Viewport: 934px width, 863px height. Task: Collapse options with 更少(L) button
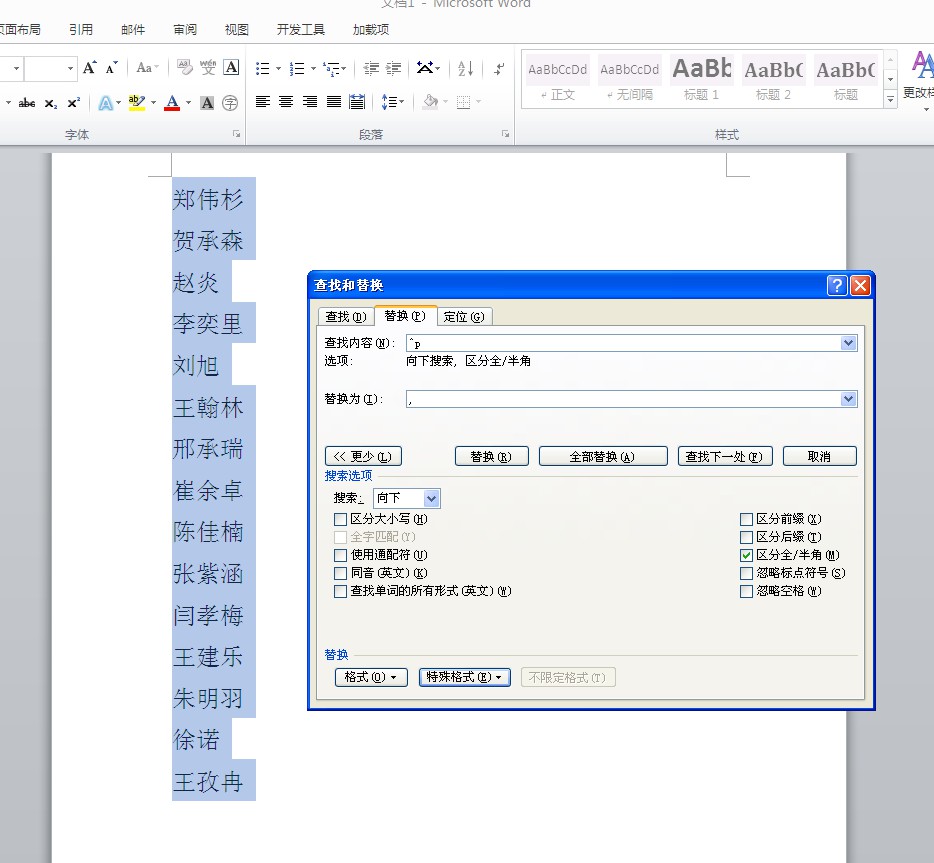[363, 456]
